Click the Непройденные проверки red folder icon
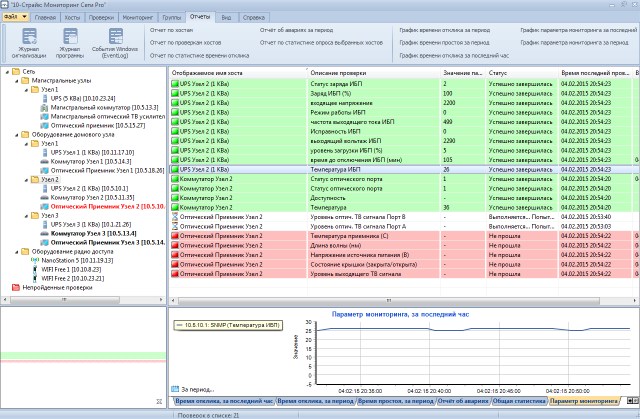The image size is (640, 419). (16, 287)
